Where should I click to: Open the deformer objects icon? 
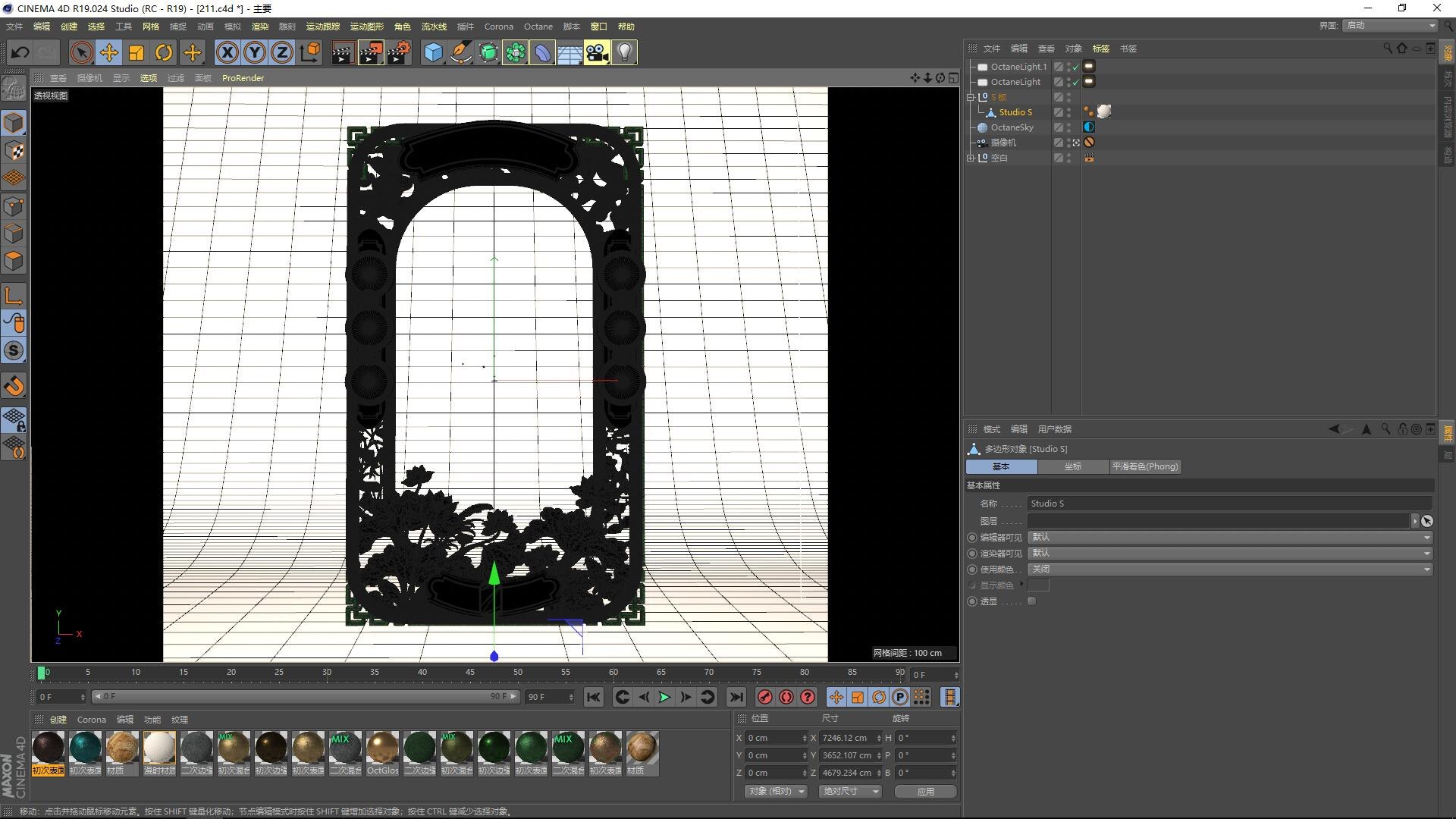pyautogui.click(x=542, y=52)
